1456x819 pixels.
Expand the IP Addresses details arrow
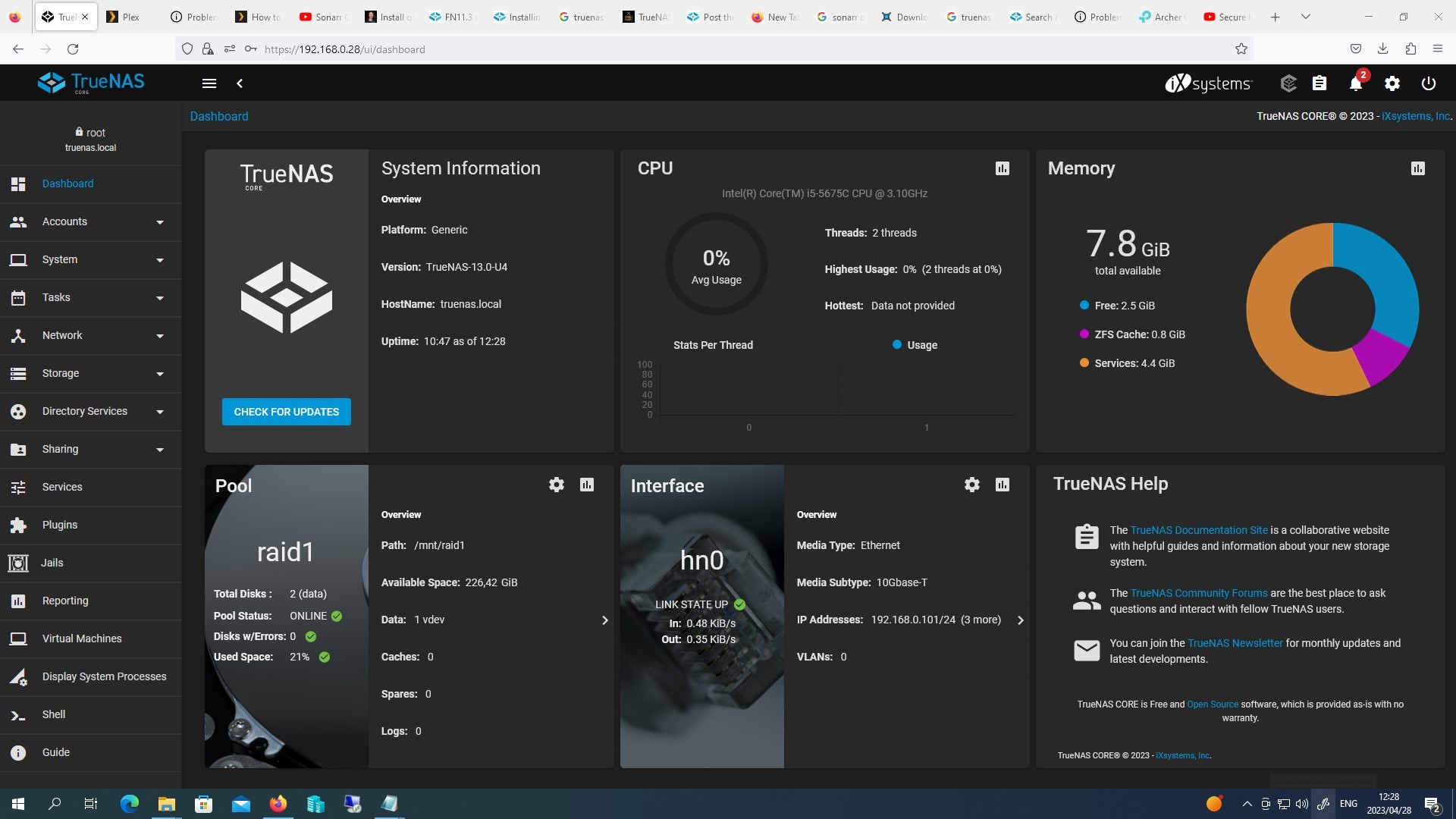coord(1020,620)
